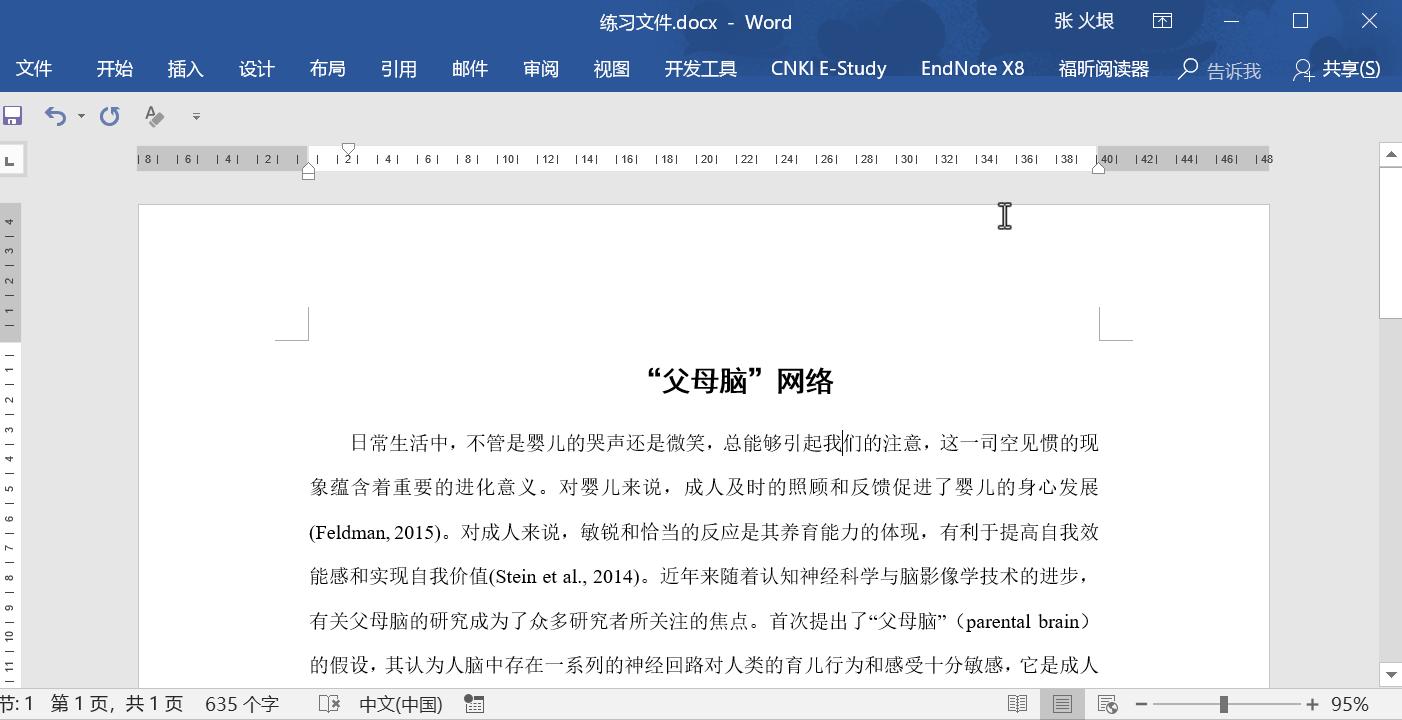
Task: Click the first-line indent marker on the ruler
Action: 348,149
